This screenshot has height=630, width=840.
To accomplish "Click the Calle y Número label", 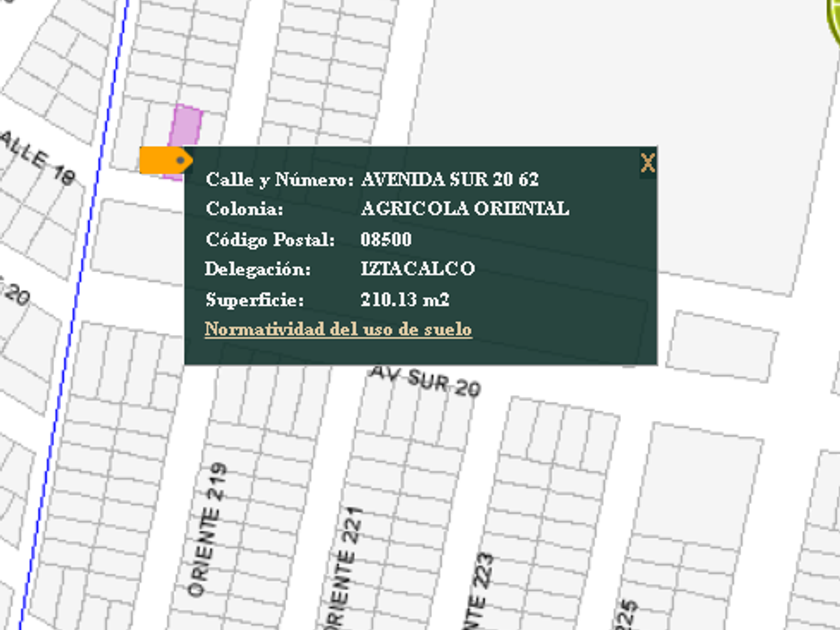I will tap(280, 179).
